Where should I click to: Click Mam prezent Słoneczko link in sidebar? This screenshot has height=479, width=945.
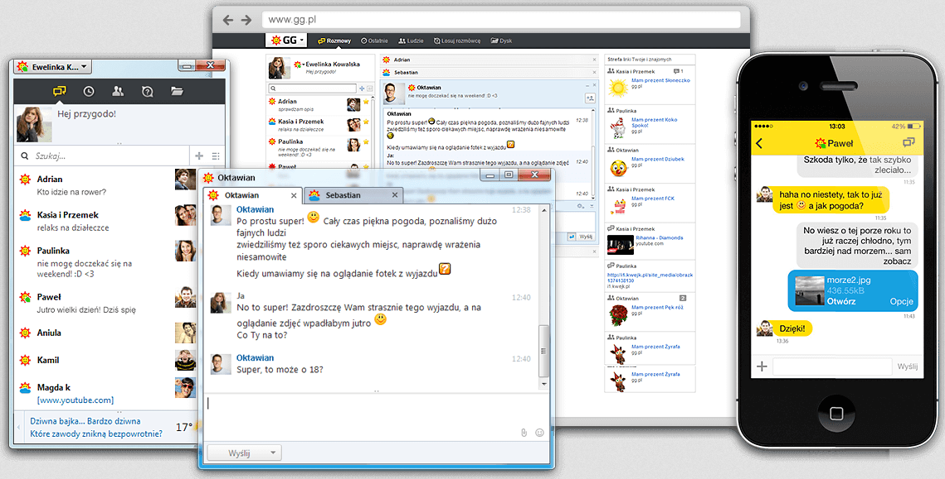[x=661, y=80]
